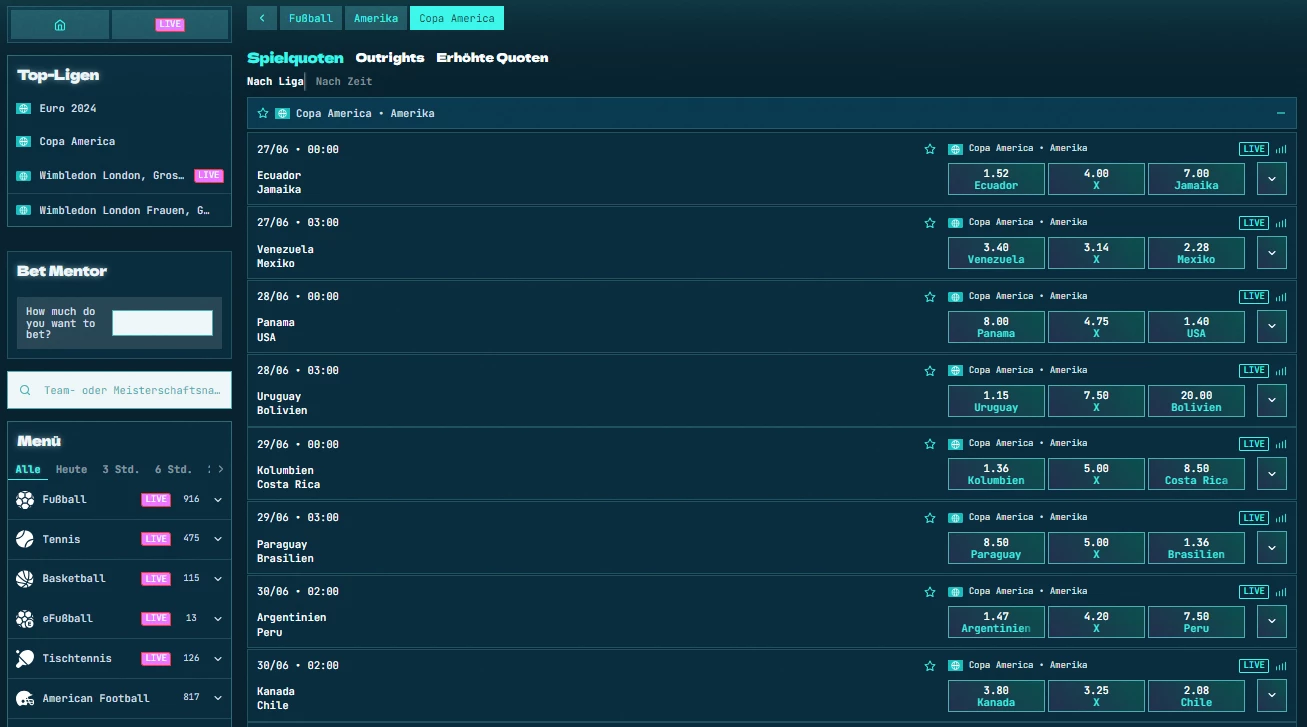Switch to the Outrights tab
1307x727 pixels.
[x=390, y=58]
